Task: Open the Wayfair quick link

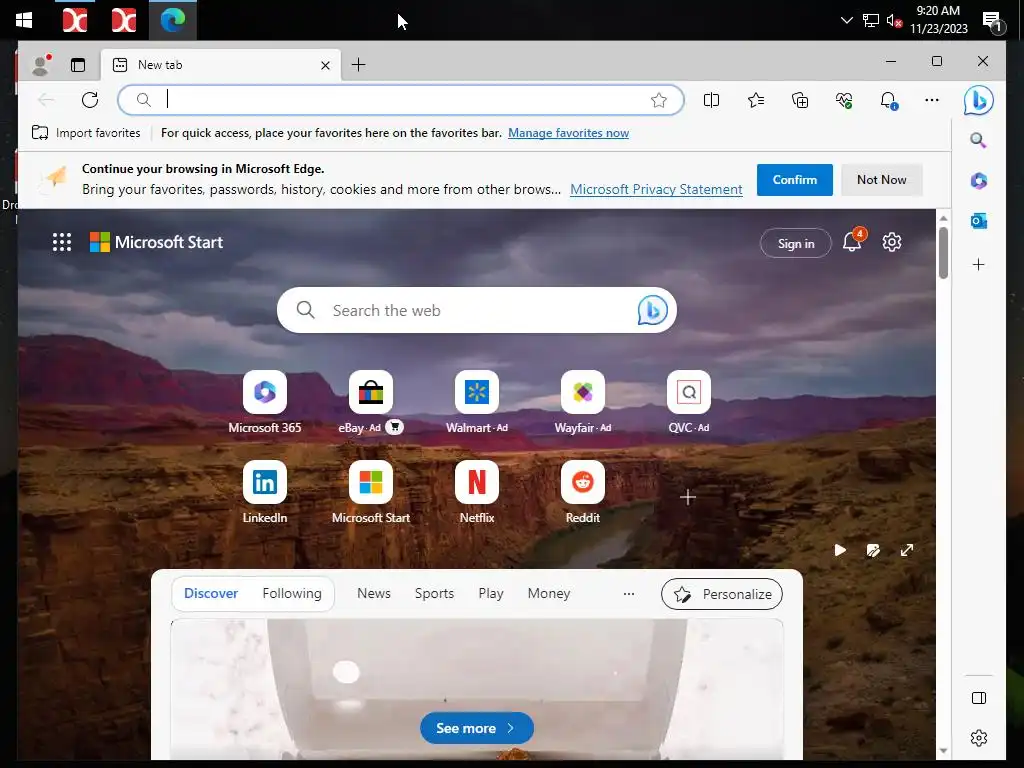Action: (583, 402)
